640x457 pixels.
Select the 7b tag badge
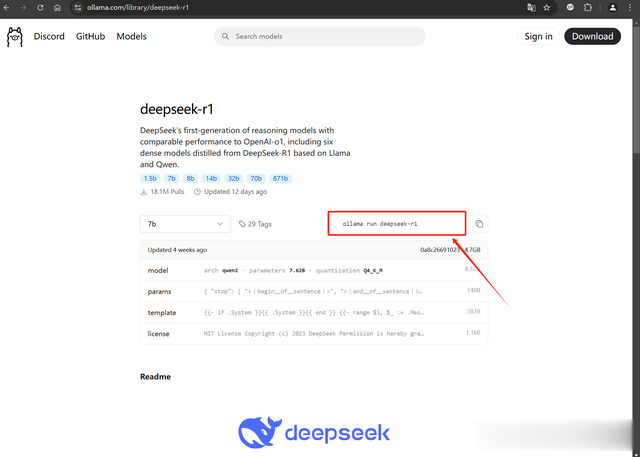(x=171, y=178)
